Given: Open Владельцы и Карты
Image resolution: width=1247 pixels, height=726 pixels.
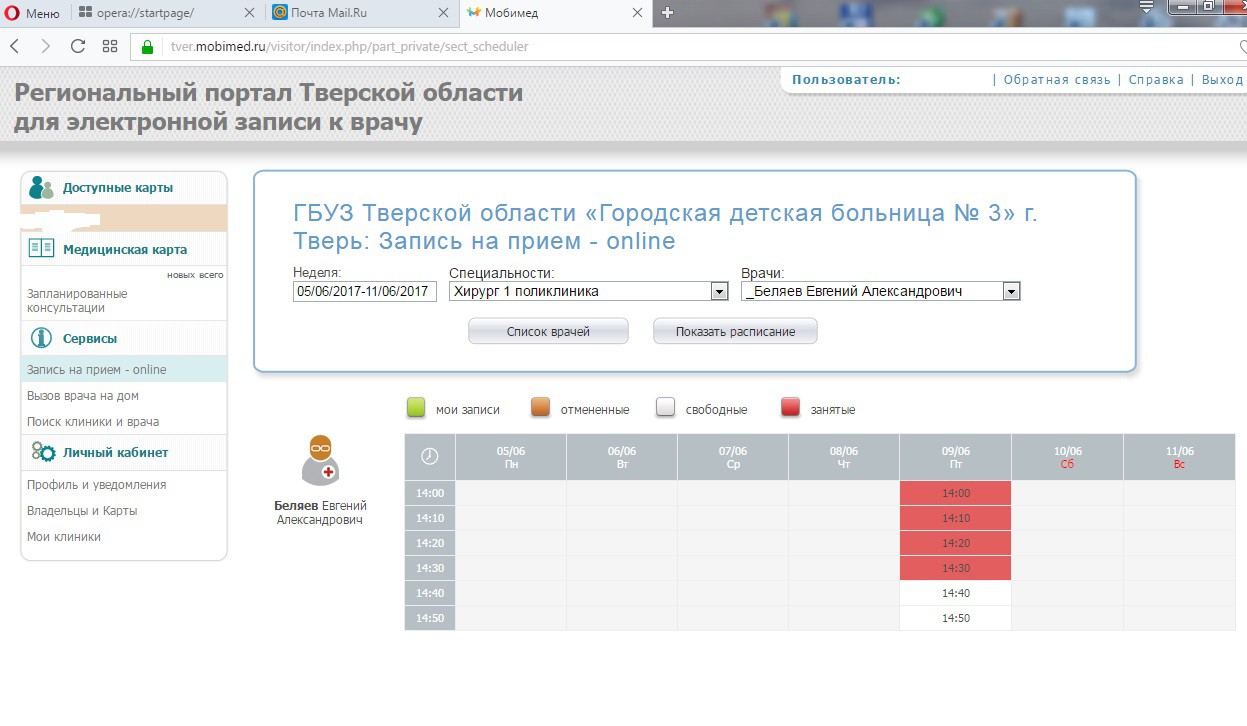Looking at the screenshot, I should [82, 511].
